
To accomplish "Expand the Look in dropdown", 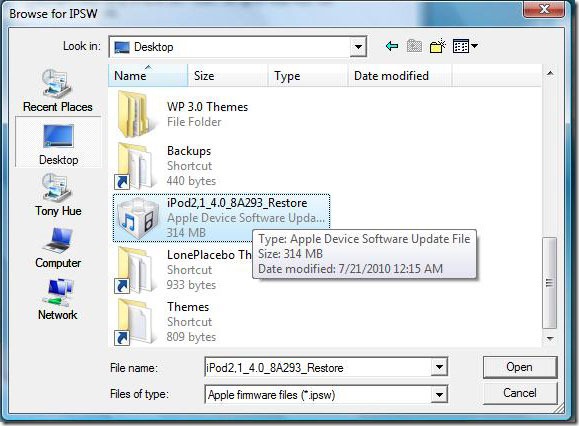I will [x=358, y=47].
